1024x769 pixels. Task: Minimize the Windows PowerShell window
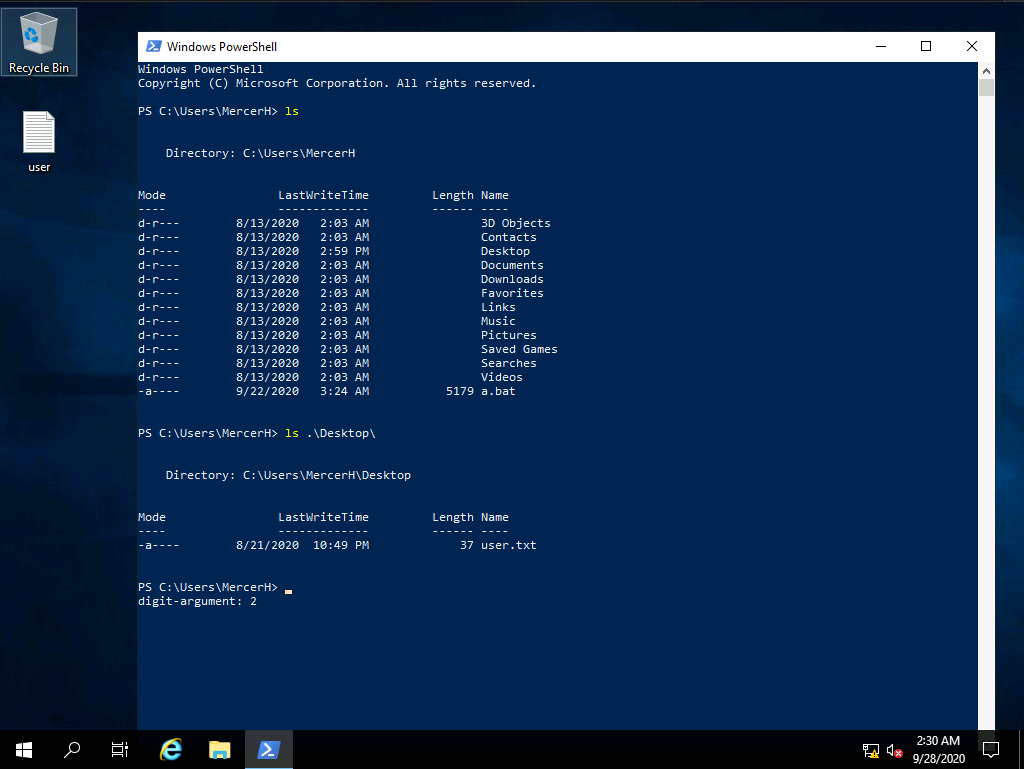880,46
